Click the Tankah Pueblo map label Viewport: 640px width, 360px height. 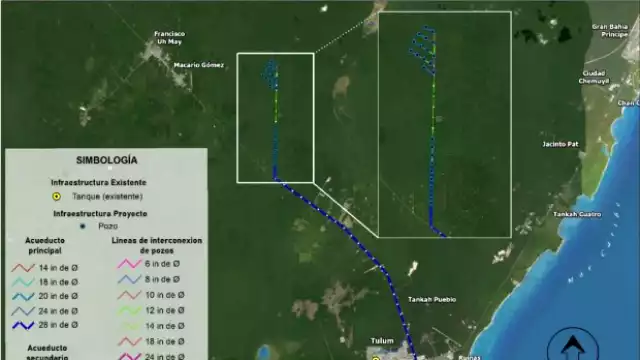coord(432,300)
